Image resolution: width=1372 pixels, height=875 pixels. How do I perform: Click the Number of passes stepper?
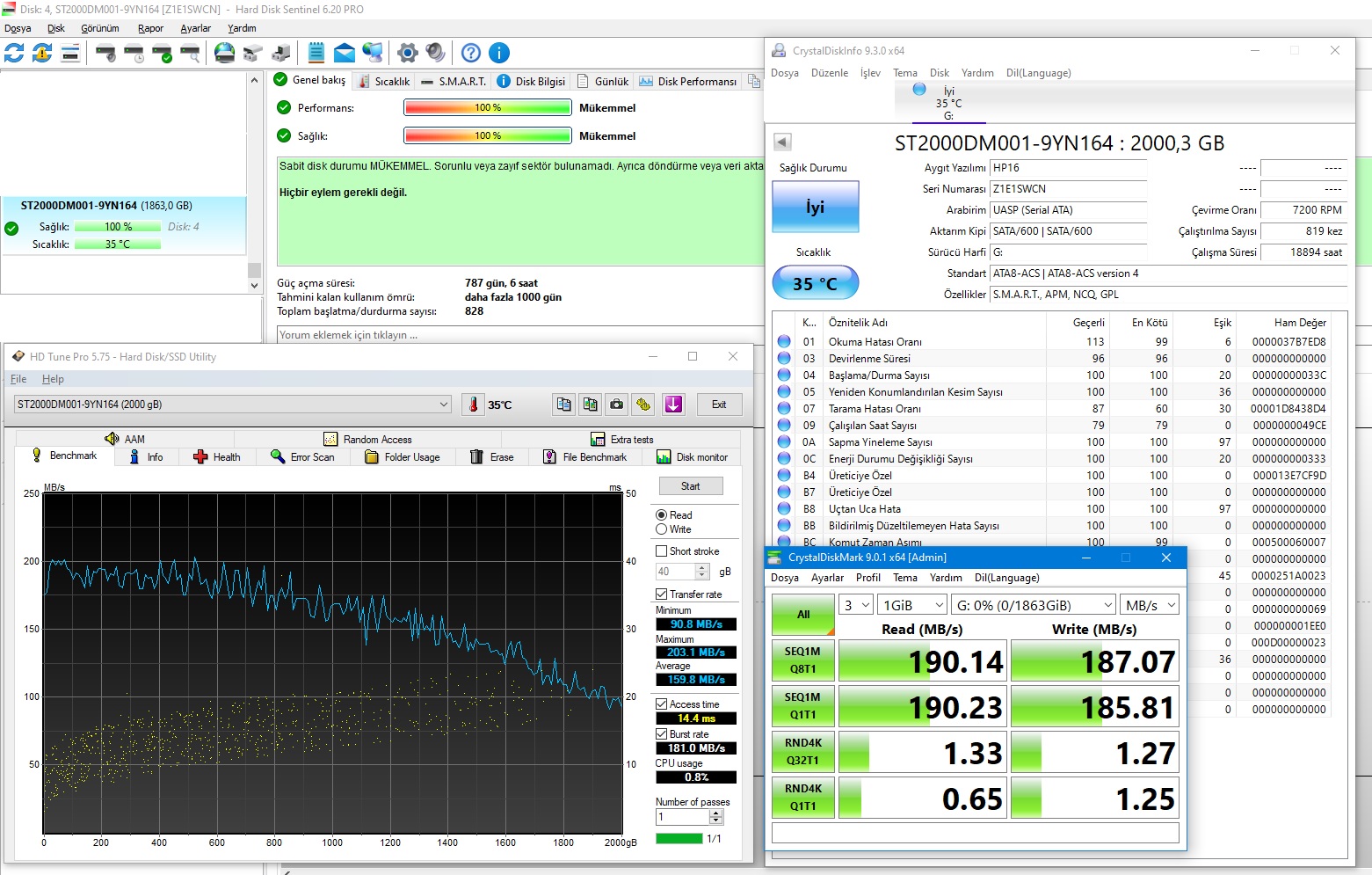coord(716,817)
